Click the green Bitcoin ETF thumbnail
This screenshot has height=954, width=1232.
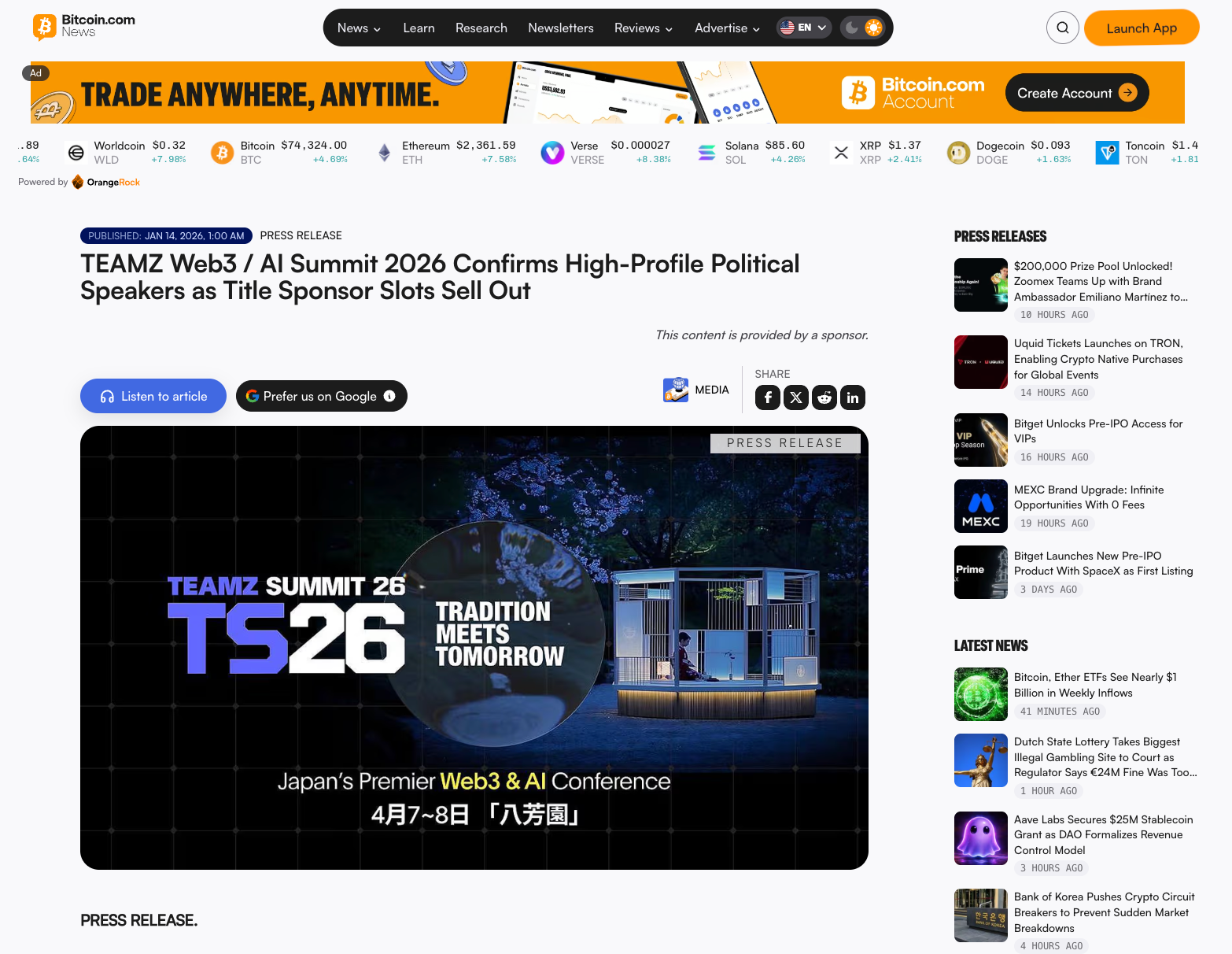point(981,694)
